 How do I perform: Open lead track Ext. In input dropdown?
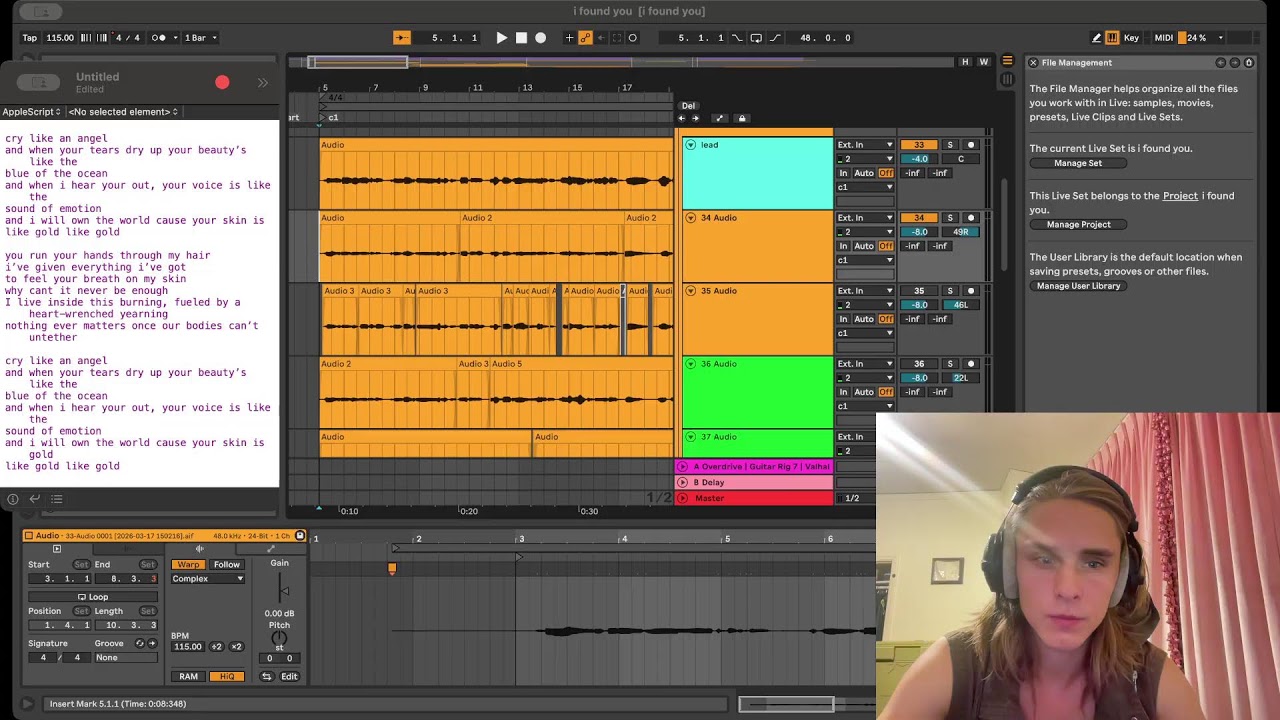click(x=865, y=145)
